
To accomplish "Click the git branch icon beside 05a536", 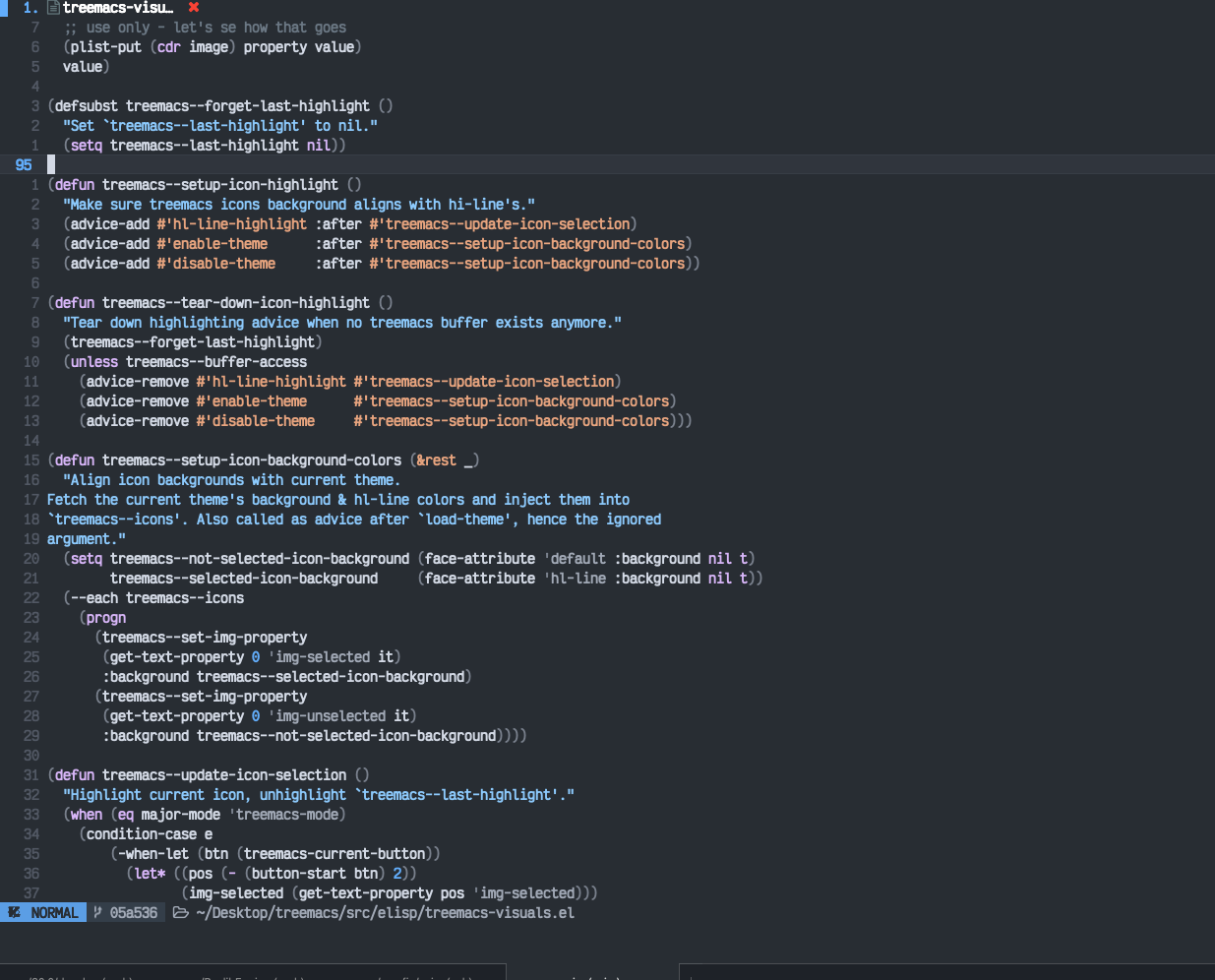I will pyautogui.click(x=97, y=912).
